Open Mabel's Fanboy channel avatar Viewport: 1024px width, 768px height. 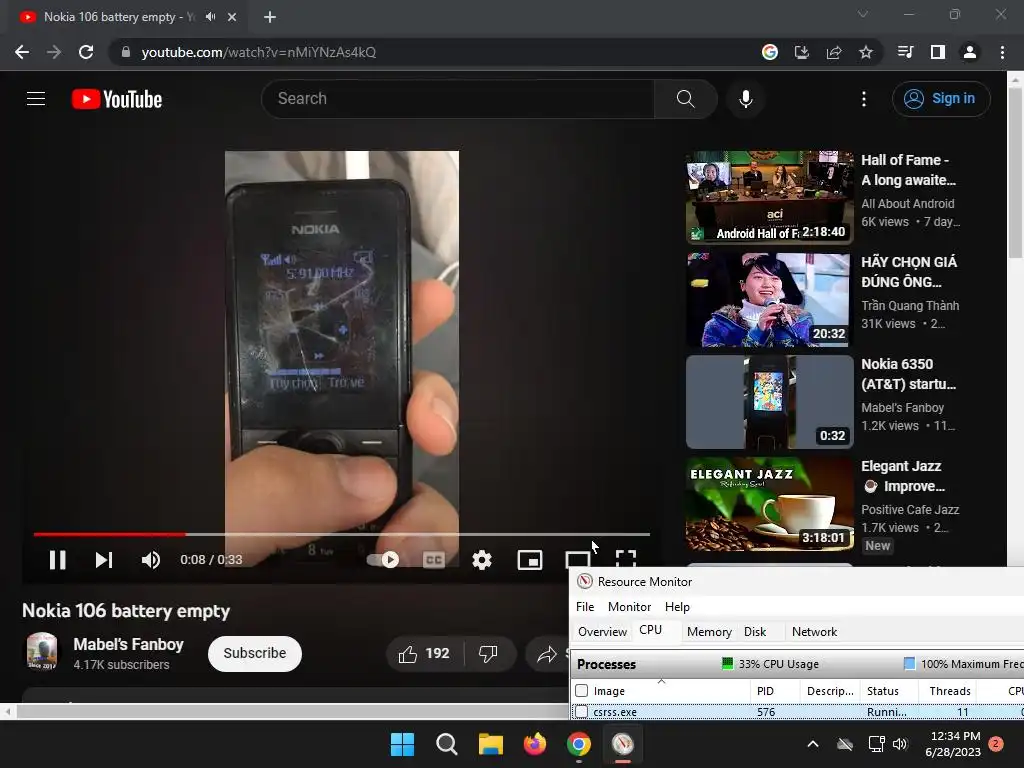tap(42, 651)
